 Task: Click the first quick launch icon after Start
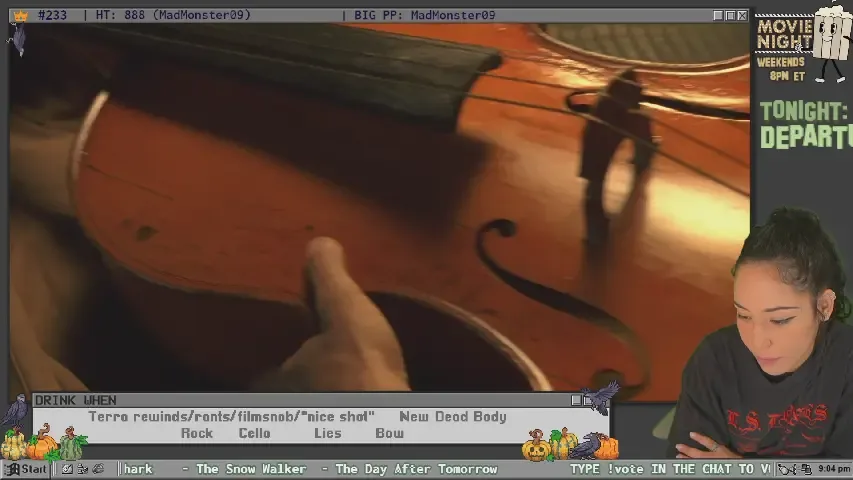tap(66, 469)
